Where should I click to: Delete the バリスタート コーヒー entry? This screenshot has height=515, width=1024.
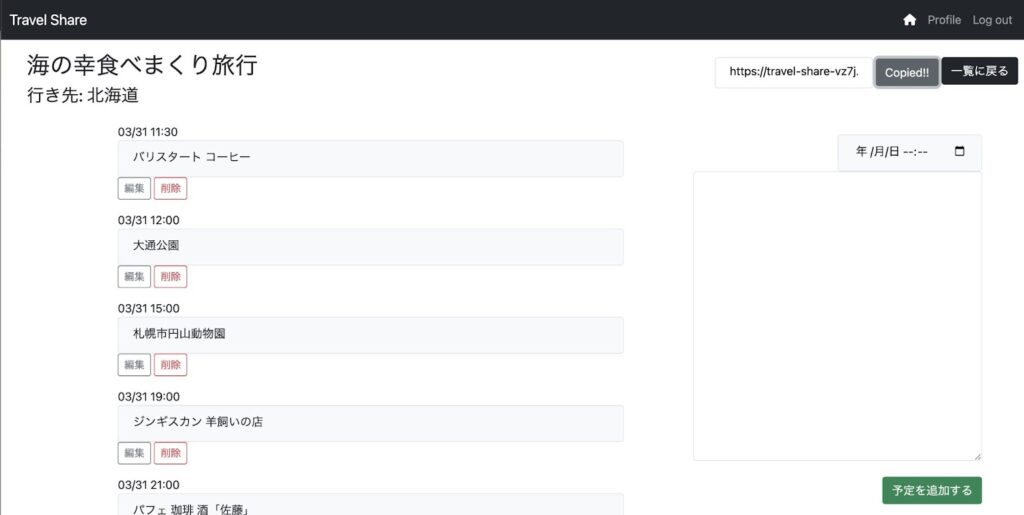click(170, 188)
